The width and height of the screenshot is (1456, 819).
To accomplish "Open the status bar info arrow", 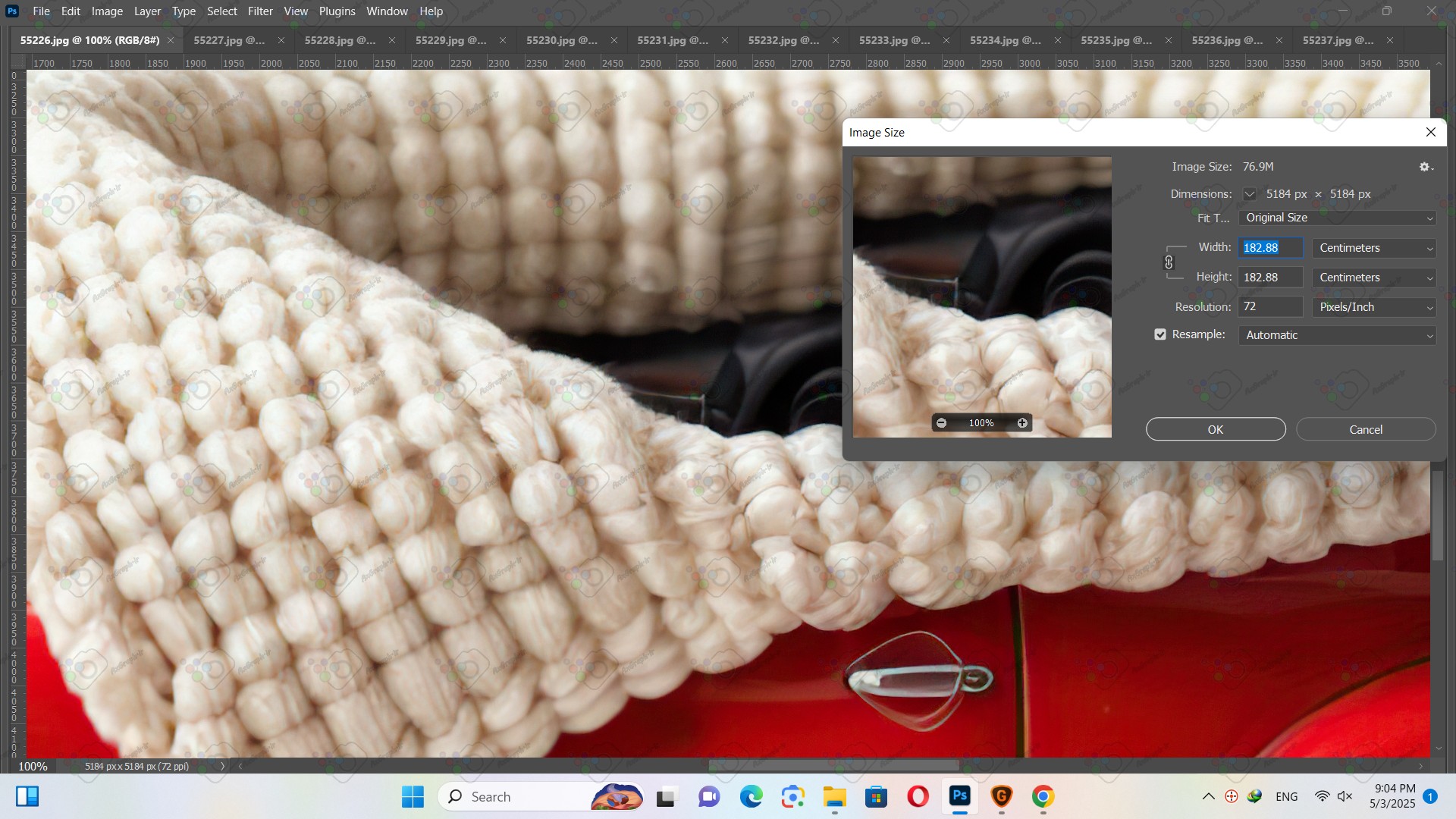I will [x=222, y=766].
